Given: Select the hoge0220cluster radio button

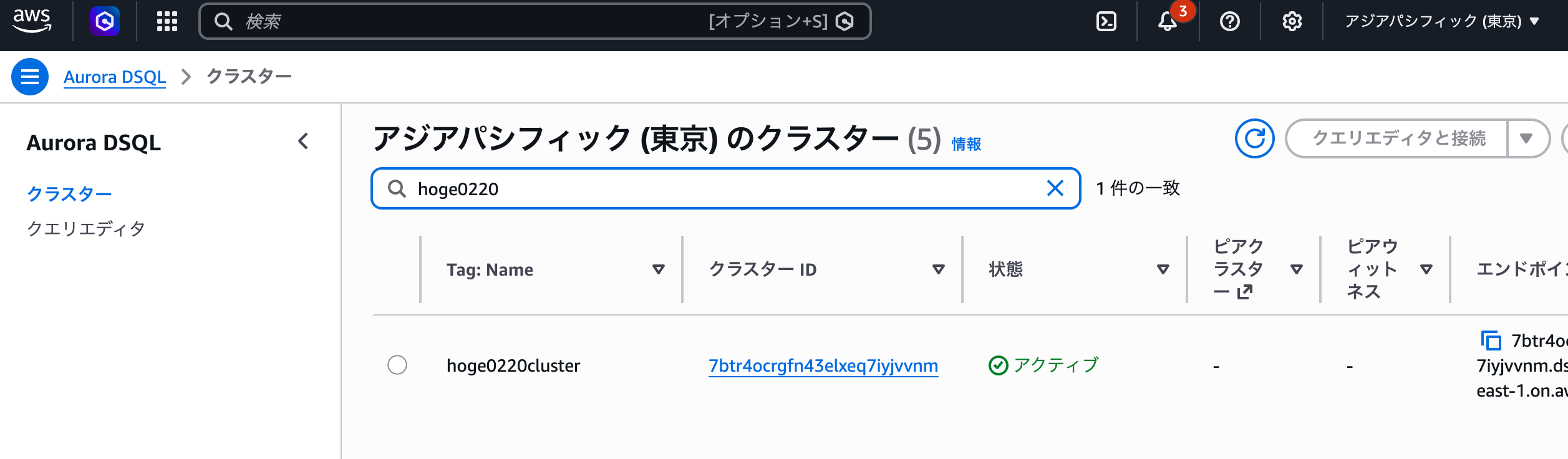Looking at the screenshot, I should pyautogui.click(x=397, y=365).
